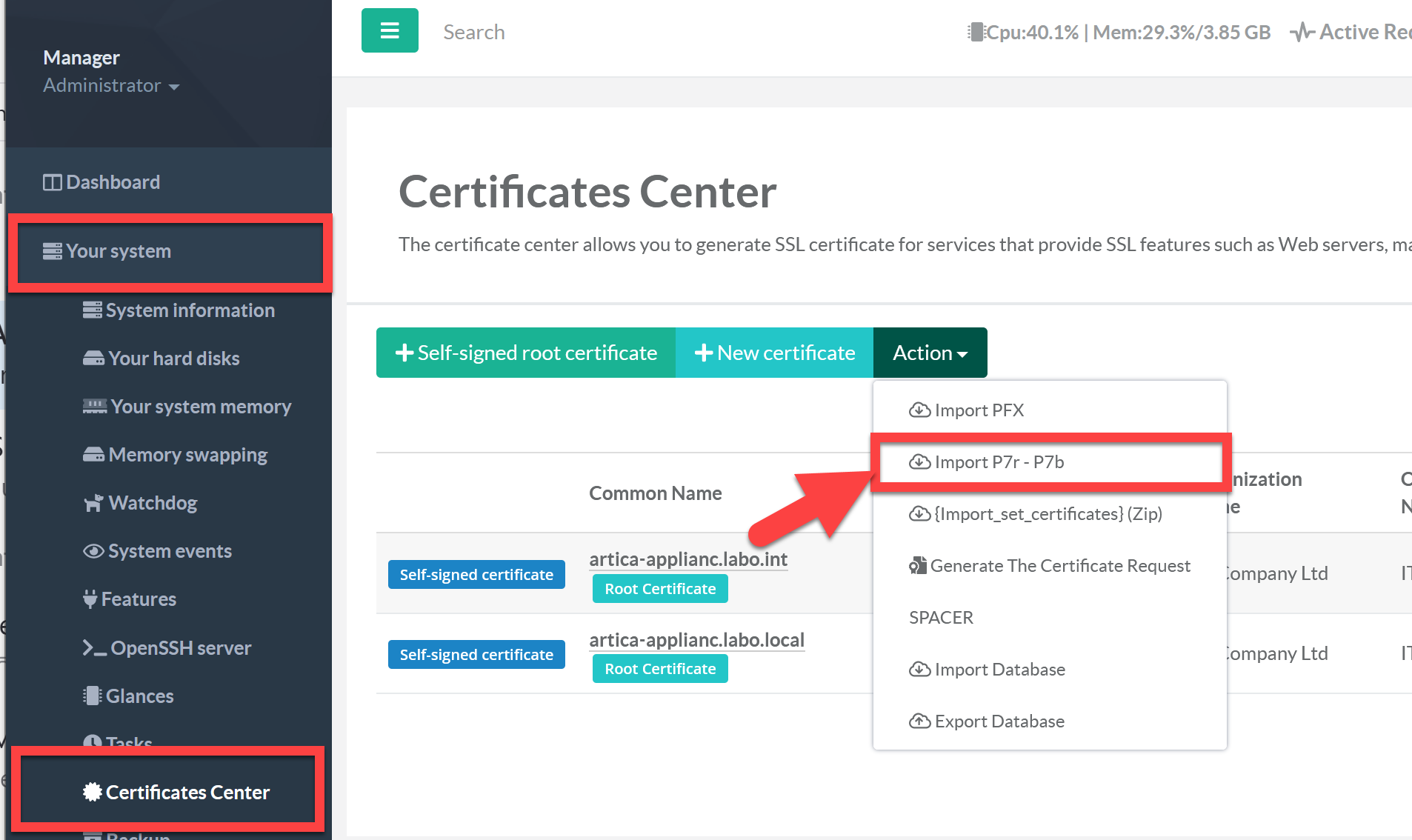Collapse the Action dropdown button
Screen dimensions: 1412x840
tap(930, 353)
